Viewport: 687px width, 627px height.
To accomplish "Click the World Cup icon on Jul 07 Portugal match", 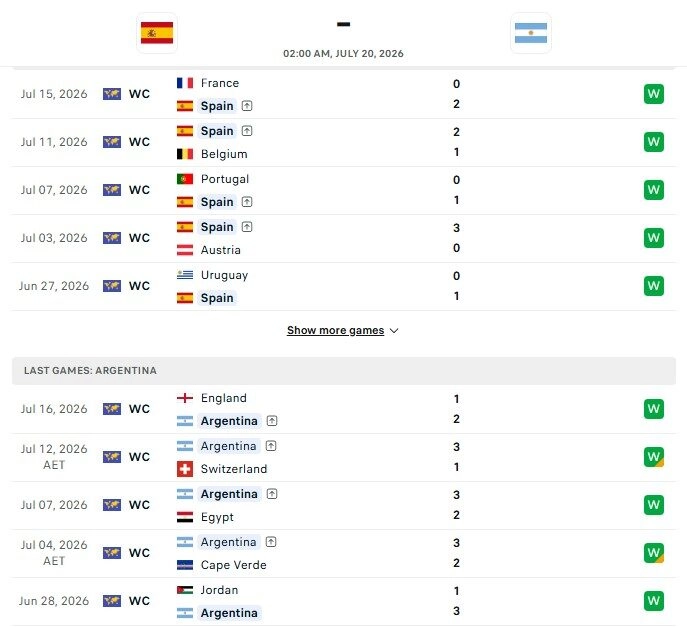I will click(x=112, y=190).
